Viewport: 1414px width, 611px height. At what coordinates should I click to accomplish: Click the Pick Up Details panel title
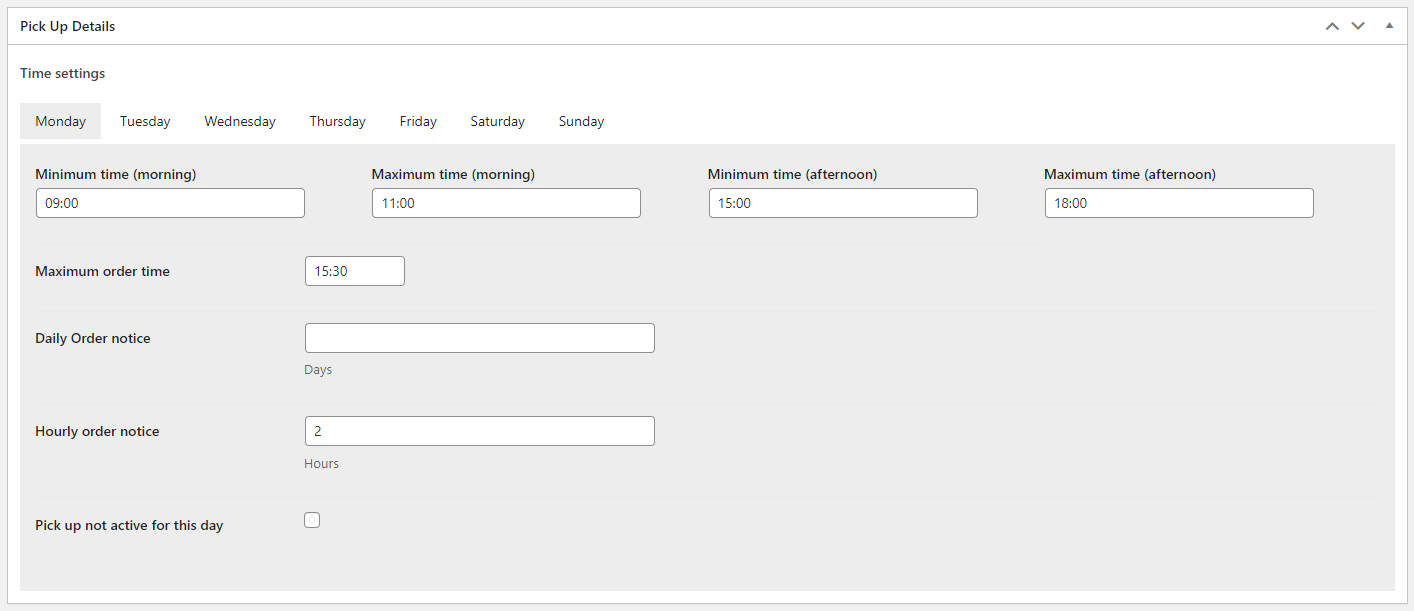coord(67,26)
